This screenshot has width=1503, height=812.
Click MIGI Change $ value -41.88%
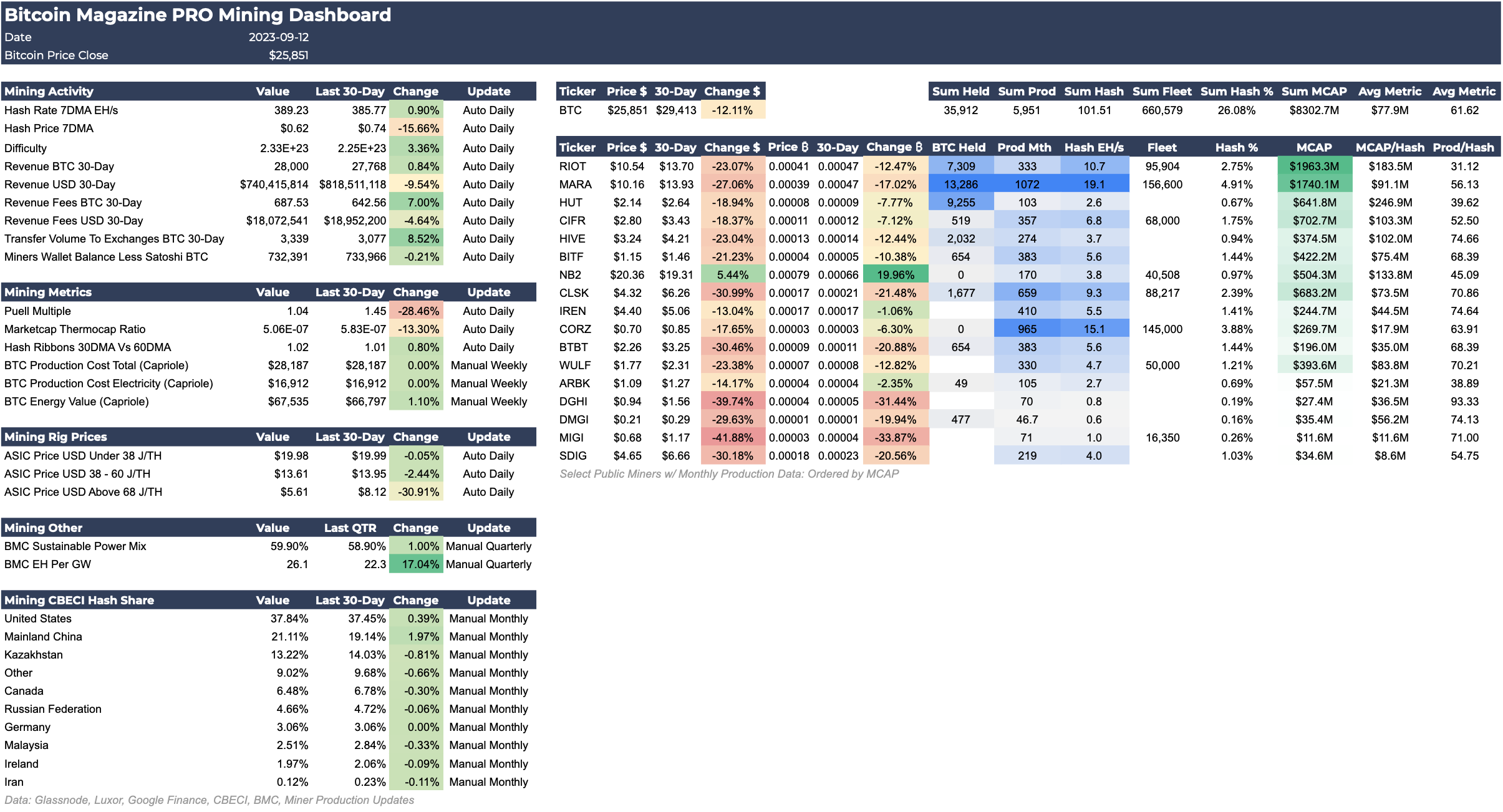tap(733, 438)
